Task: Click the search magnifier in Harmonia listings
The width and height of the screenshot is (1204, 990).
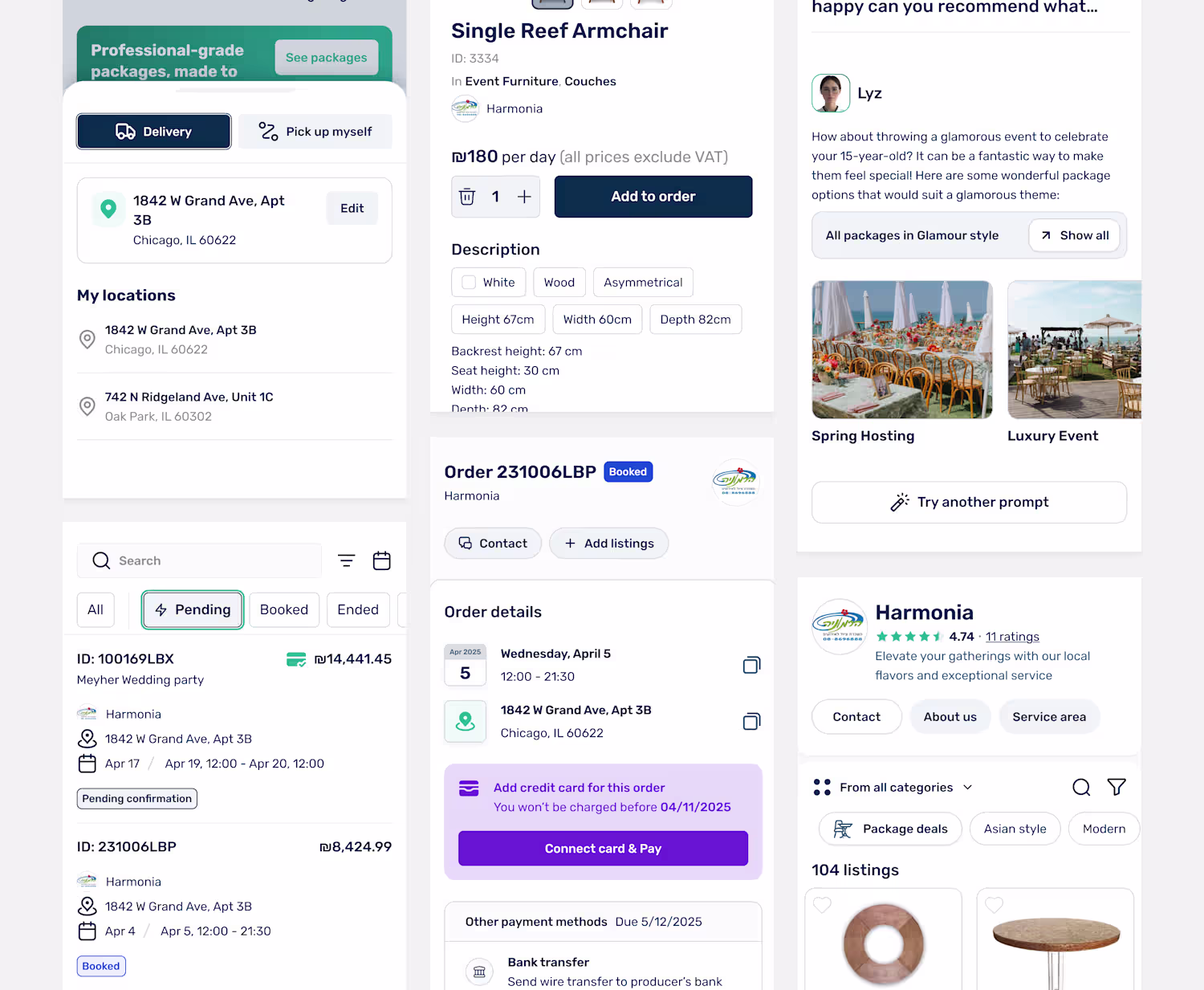Action: 1081,788
